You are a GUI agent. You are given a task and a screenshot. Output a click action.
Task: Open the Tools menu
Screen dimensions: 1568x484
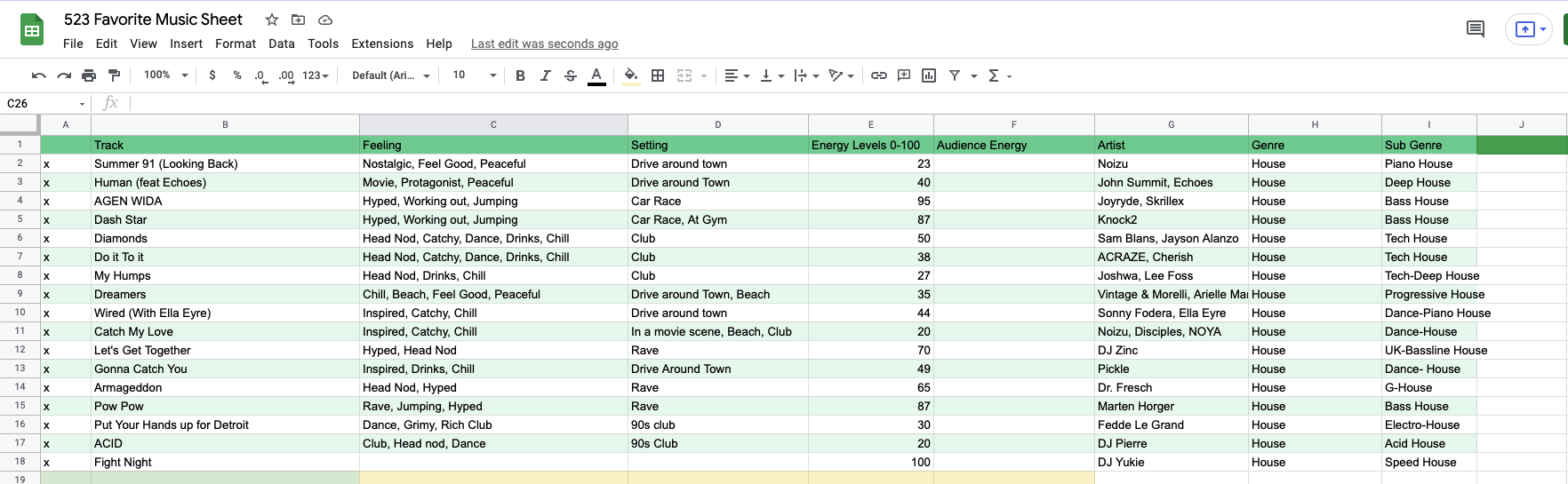(324, 44)
